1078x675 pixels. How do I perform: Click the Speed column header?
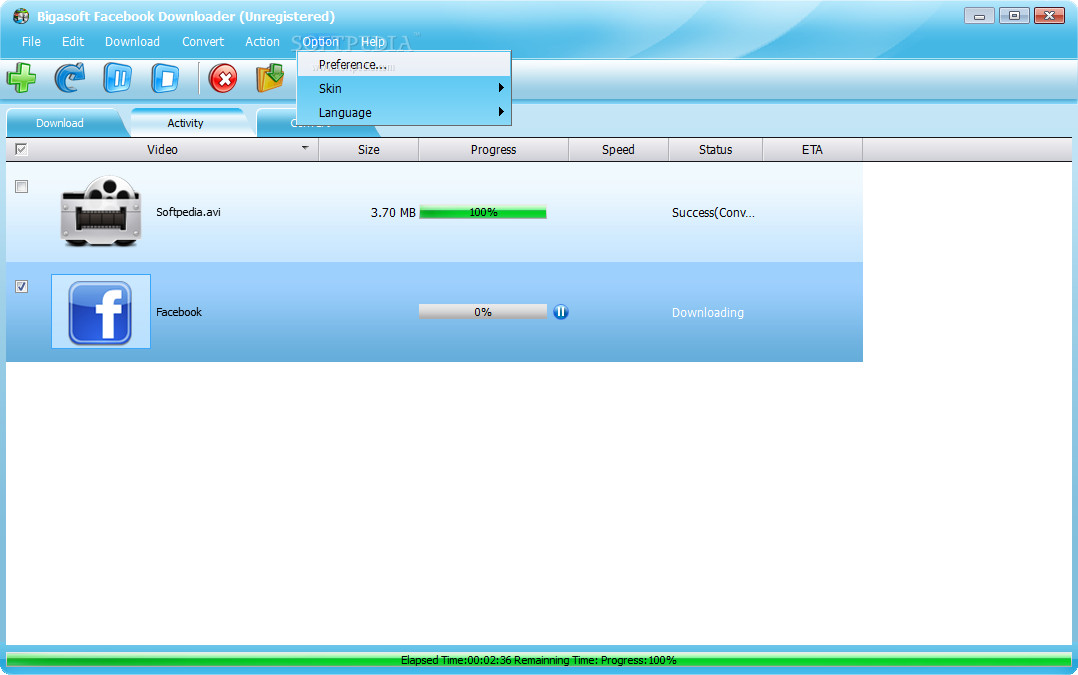(618, 149)
